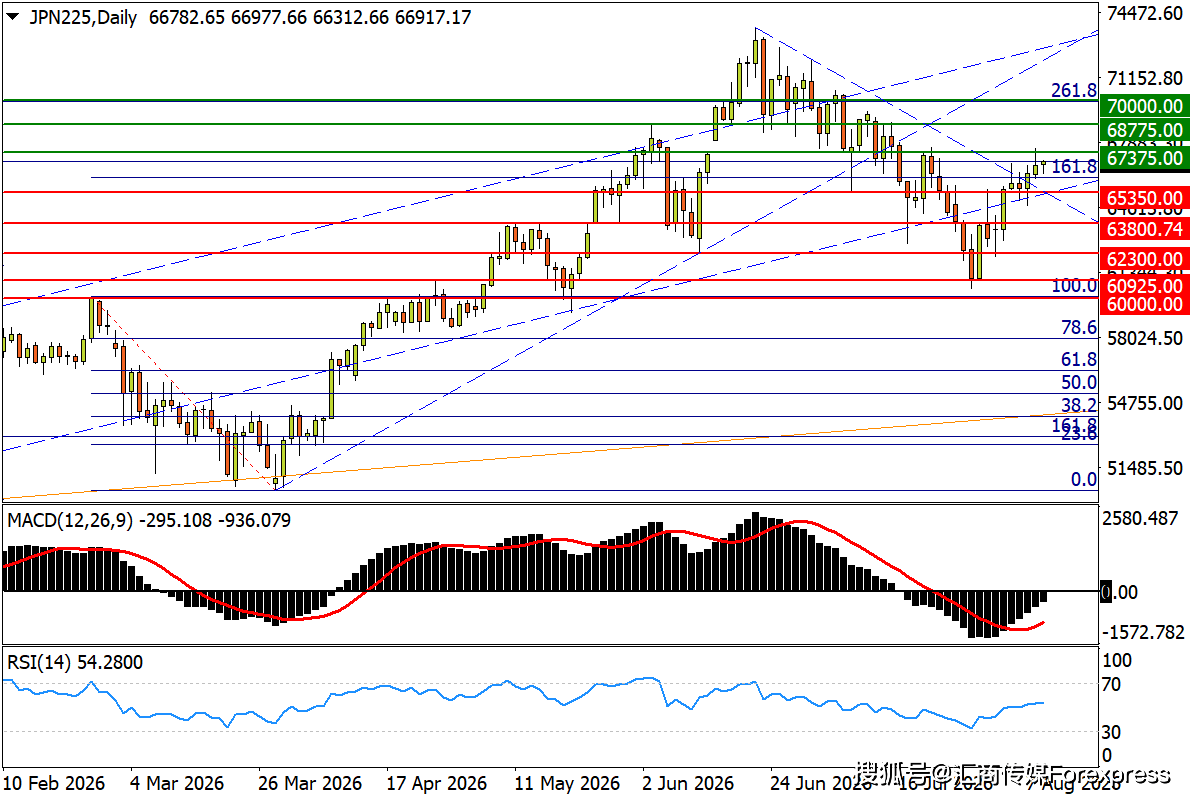
Task: Click the -1572.782 MACD axis label
Action: 1146,632
